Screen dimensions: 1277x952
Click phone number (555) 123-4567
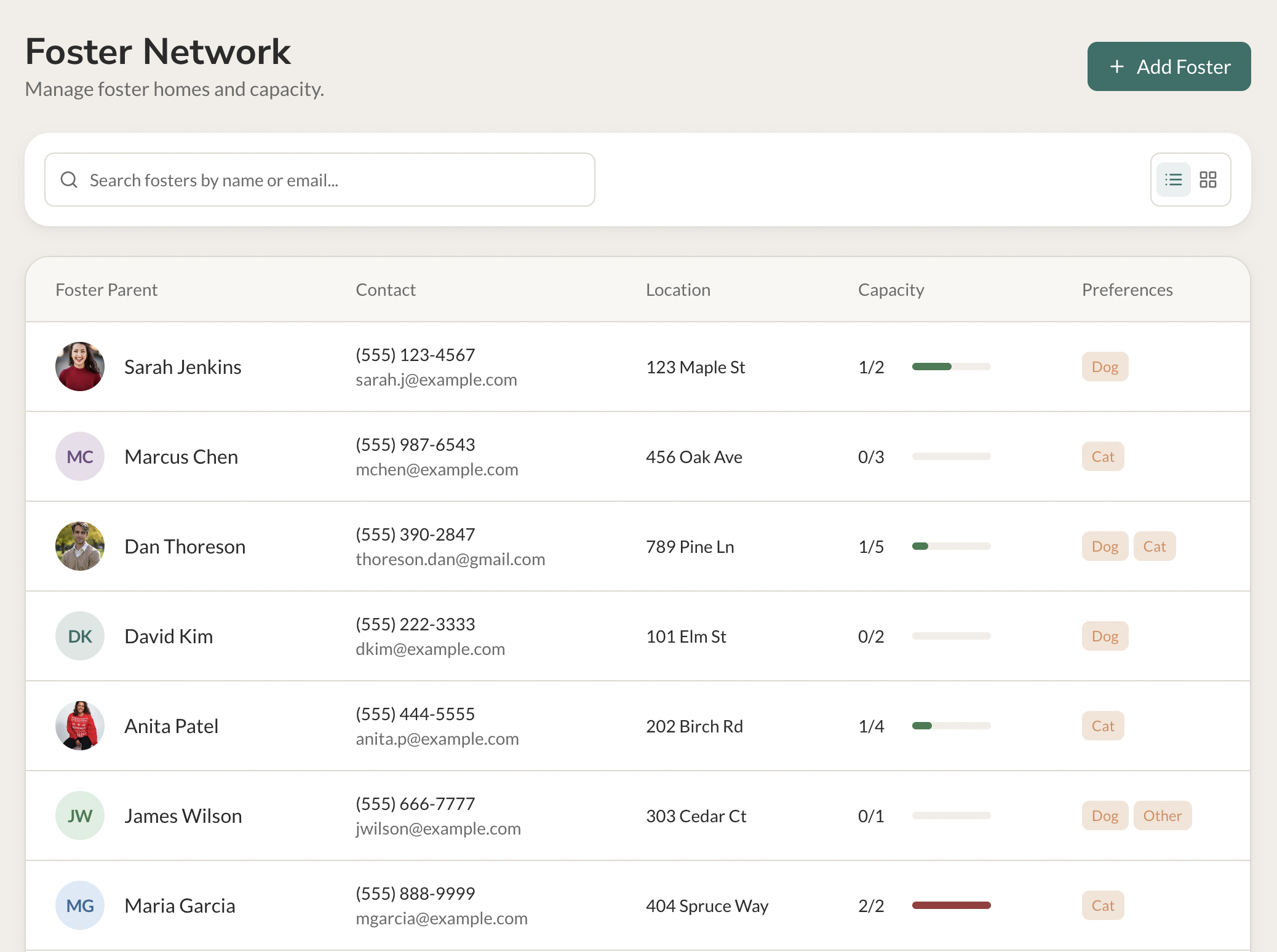coord(415,355)
